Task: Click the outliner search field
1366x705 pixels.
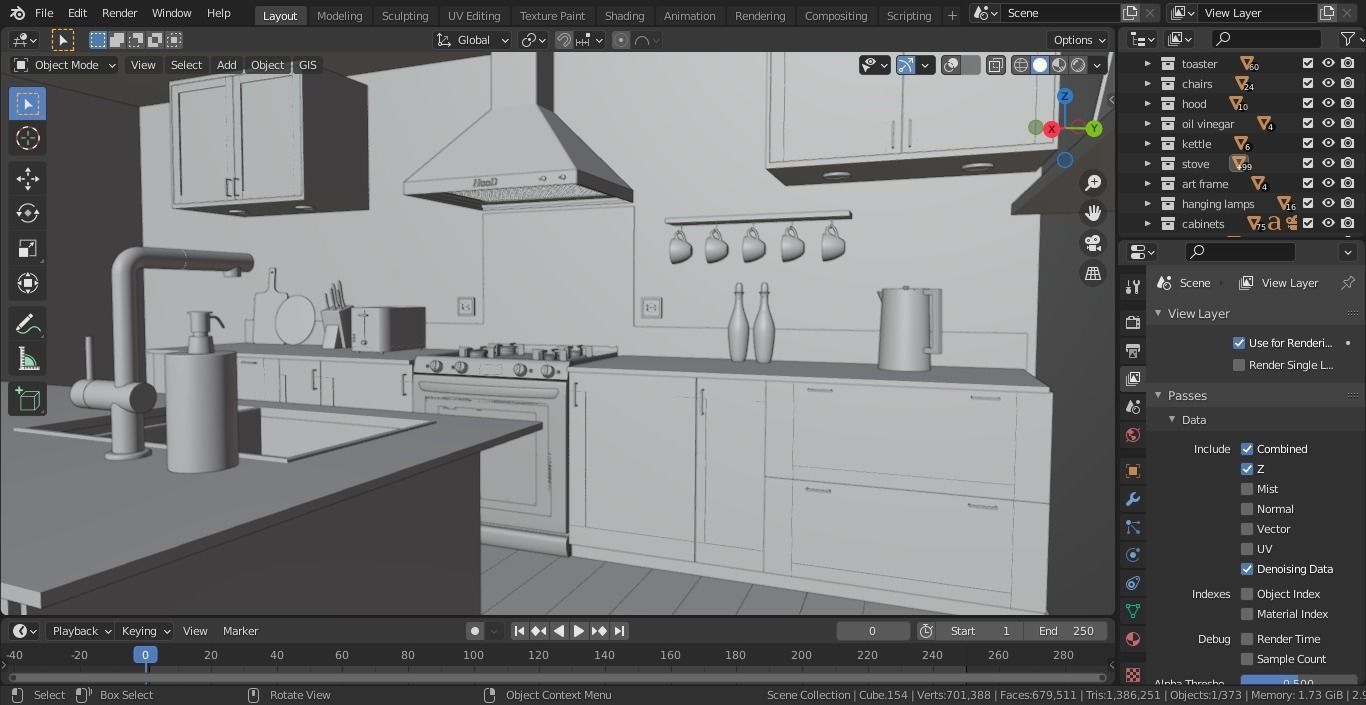Action: click(1266, 39)
